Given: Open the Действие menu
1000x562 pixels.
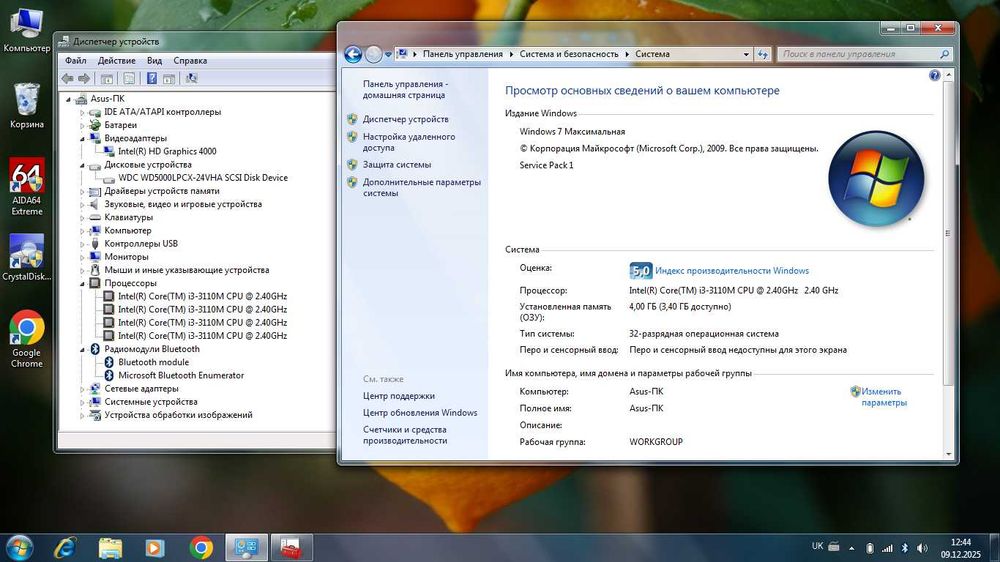Looking at the screenshot, I should [x=116, y=61].
